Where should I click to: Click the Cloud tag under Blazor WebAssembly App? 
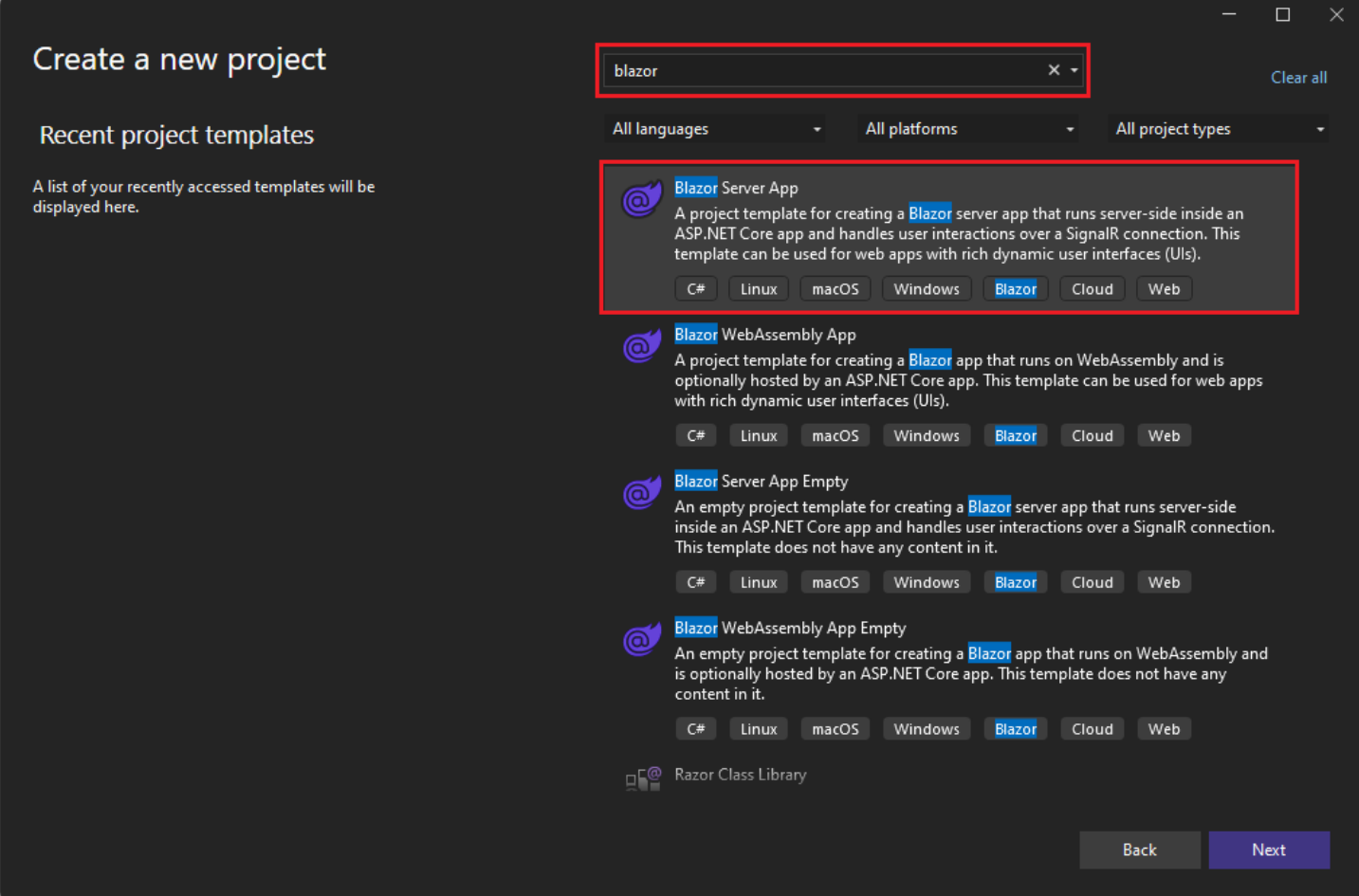pyautogui.click(x=1093, y=436)
